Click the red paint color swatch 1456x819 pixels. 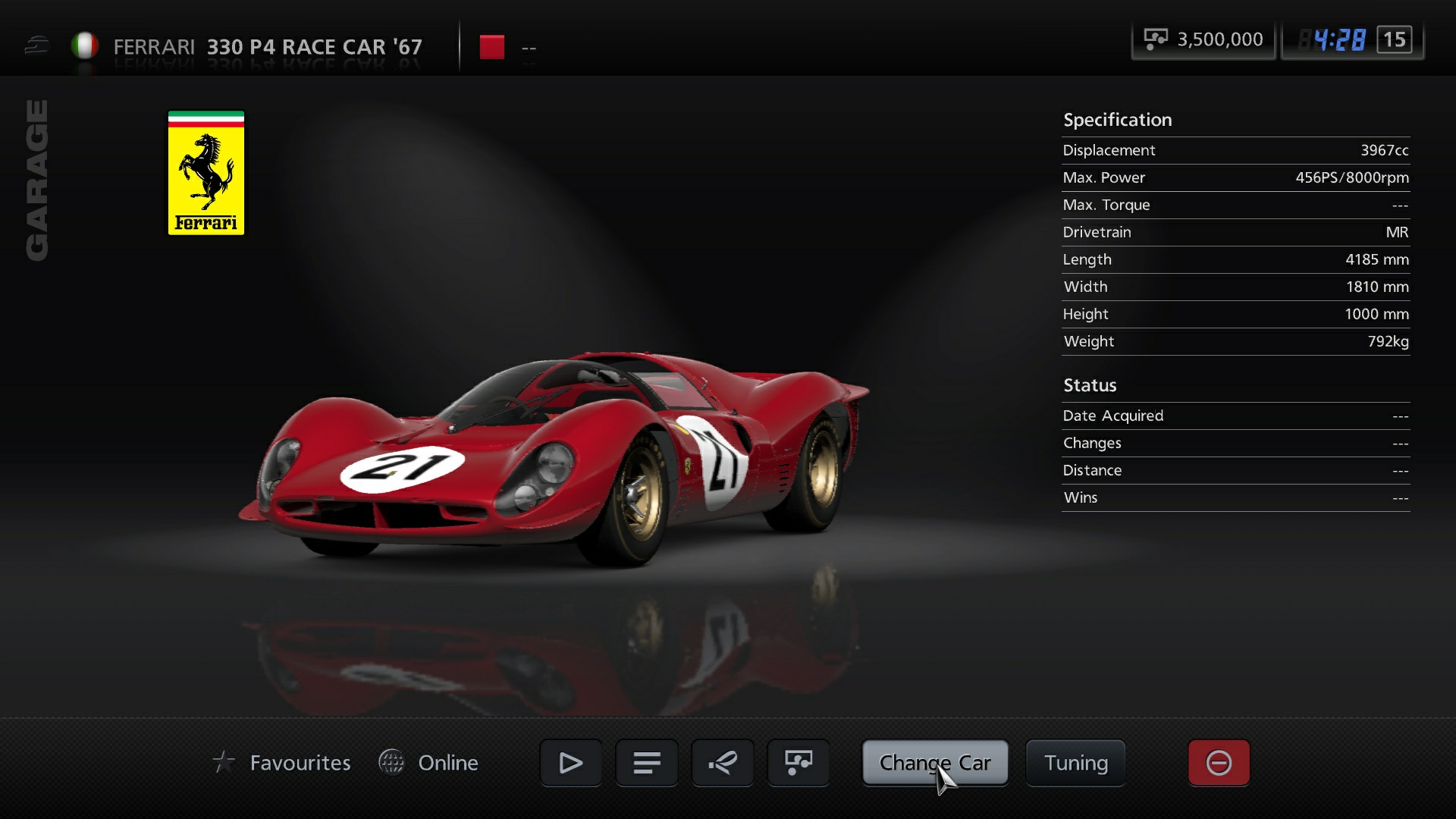(492, 46)
